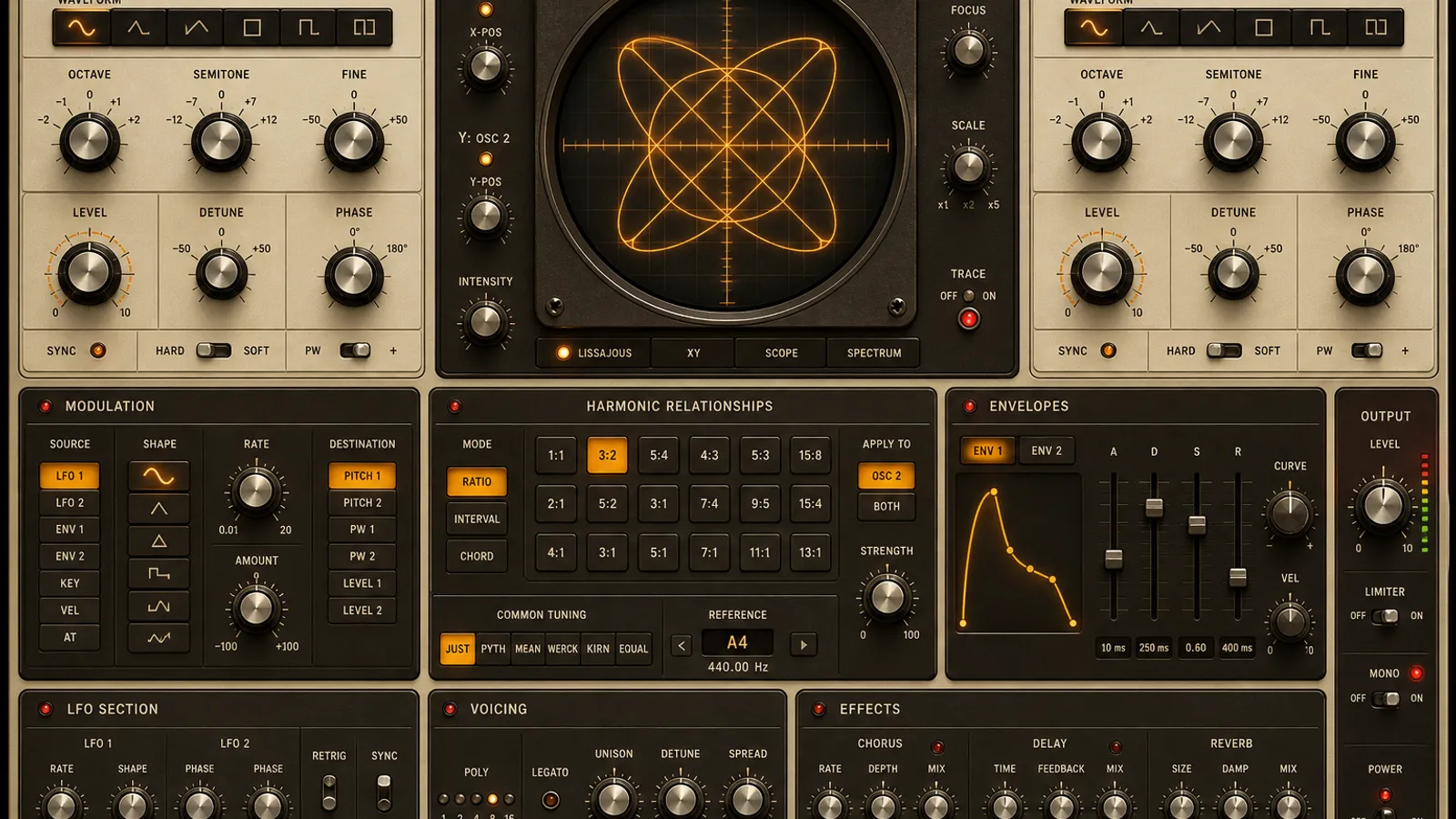
Task: Select the square waveform on right oscillator
Action: coord(1264,27)
